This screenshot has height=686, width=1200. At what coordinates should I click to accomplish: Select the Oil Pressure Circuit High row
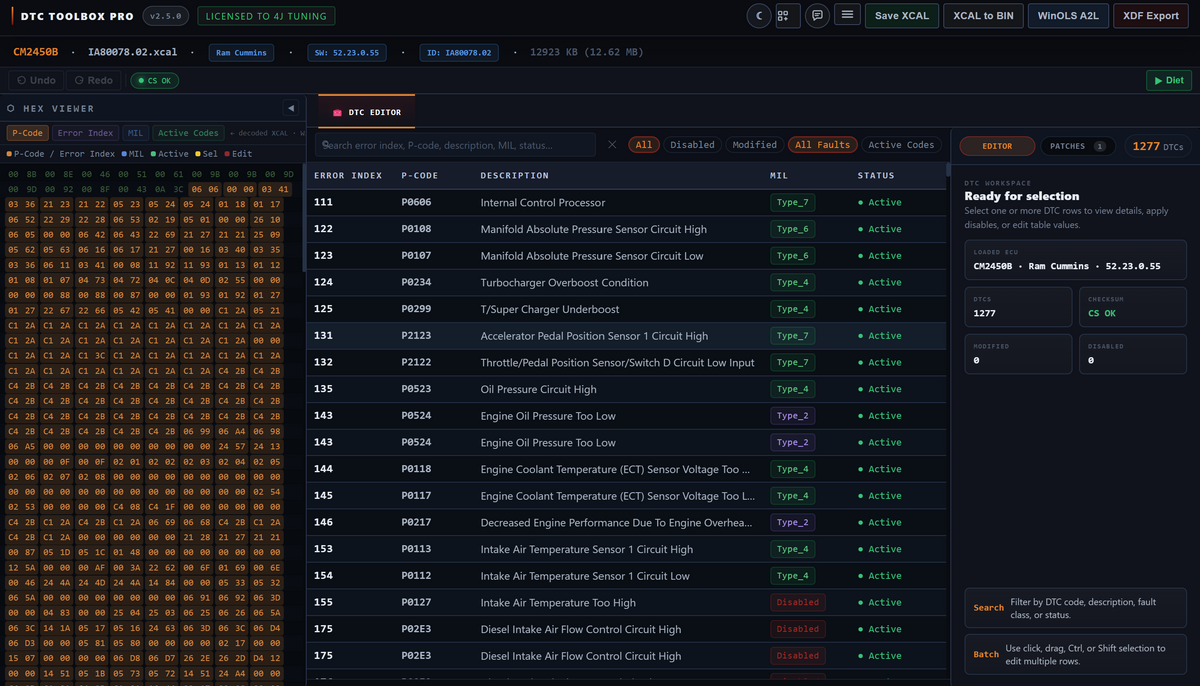[x=626, y=389]
